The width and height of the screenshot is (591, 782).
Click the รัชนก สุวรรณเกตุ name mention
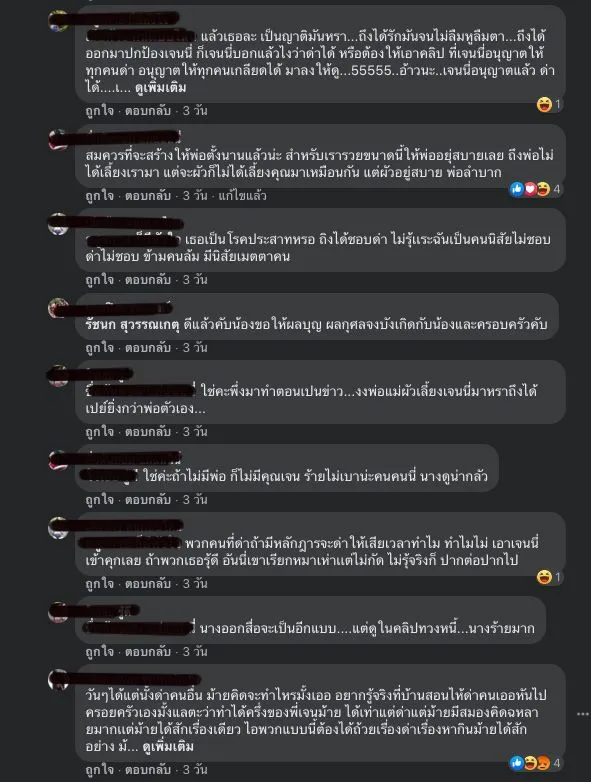pyautogui.click(x=132, y=325)
